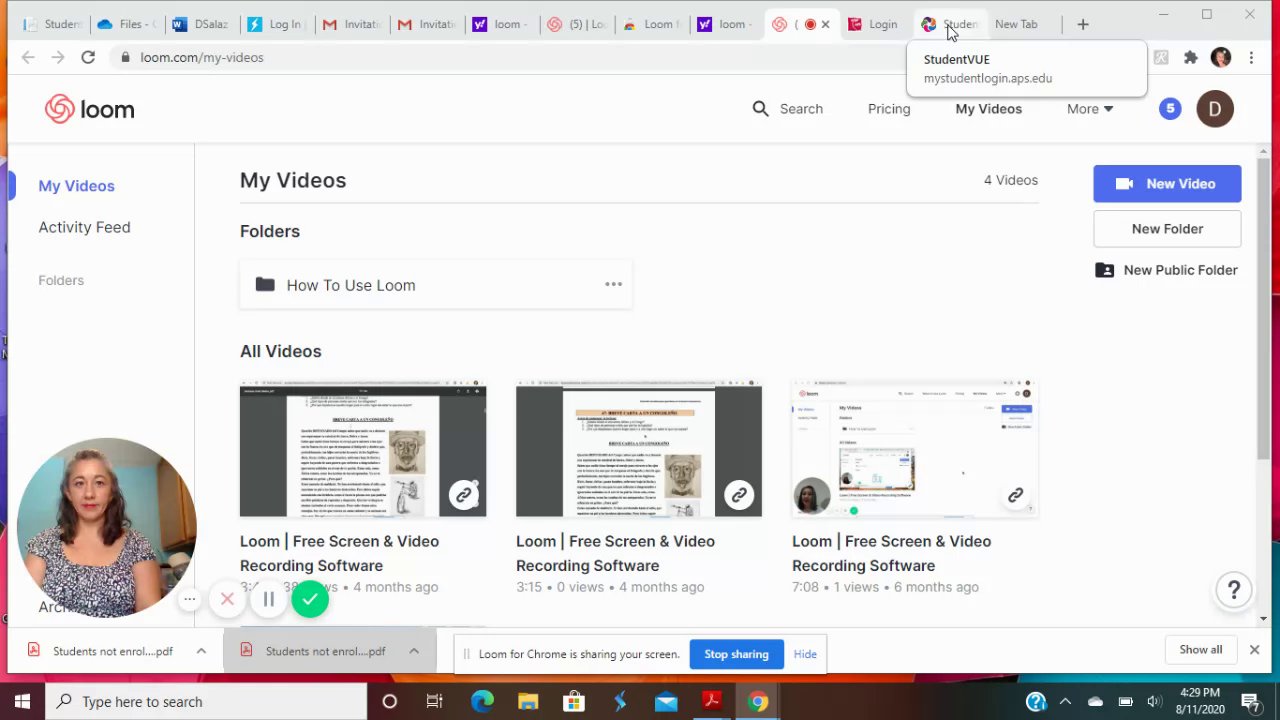1280x720 pixels.
Task: Create a New Public Folder
Action: click(x=1167, y=270)
